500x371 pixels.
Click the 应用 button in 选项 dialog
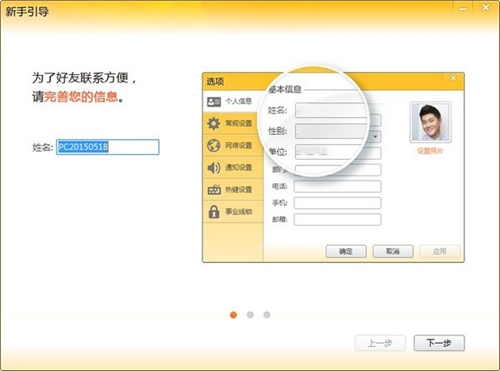[440, 251]
